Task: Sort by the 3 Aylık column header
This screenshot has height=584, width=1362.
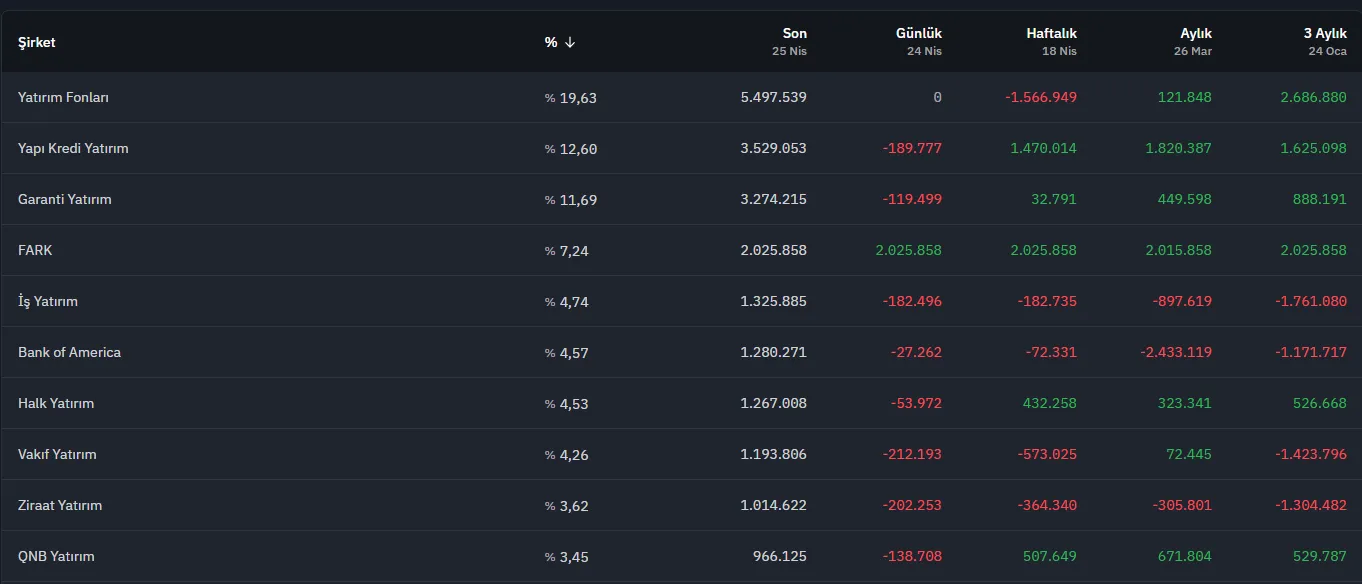Action: (x=1325, y=34)
